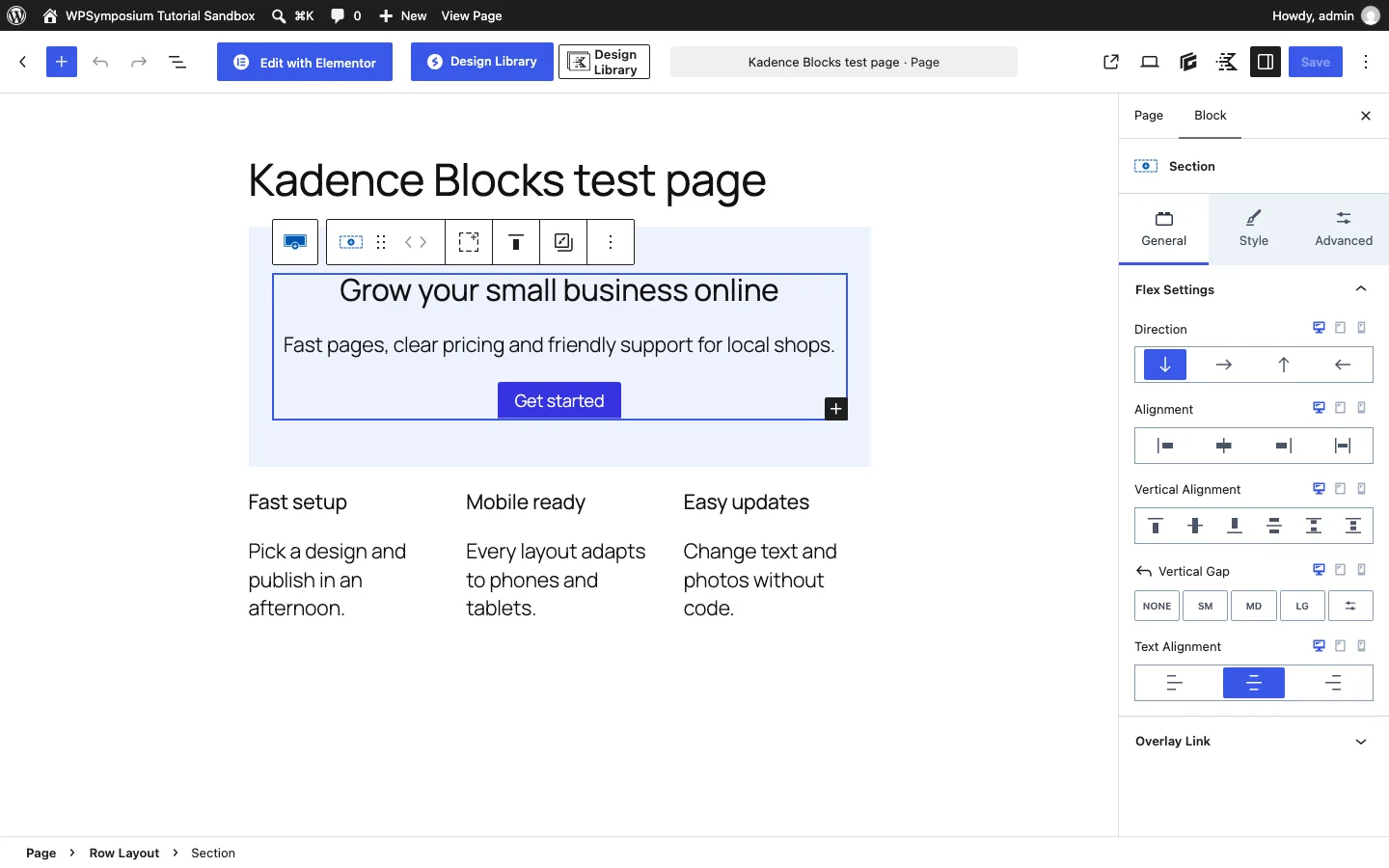Toggle the settings sidebar panel

[1266, 62]
